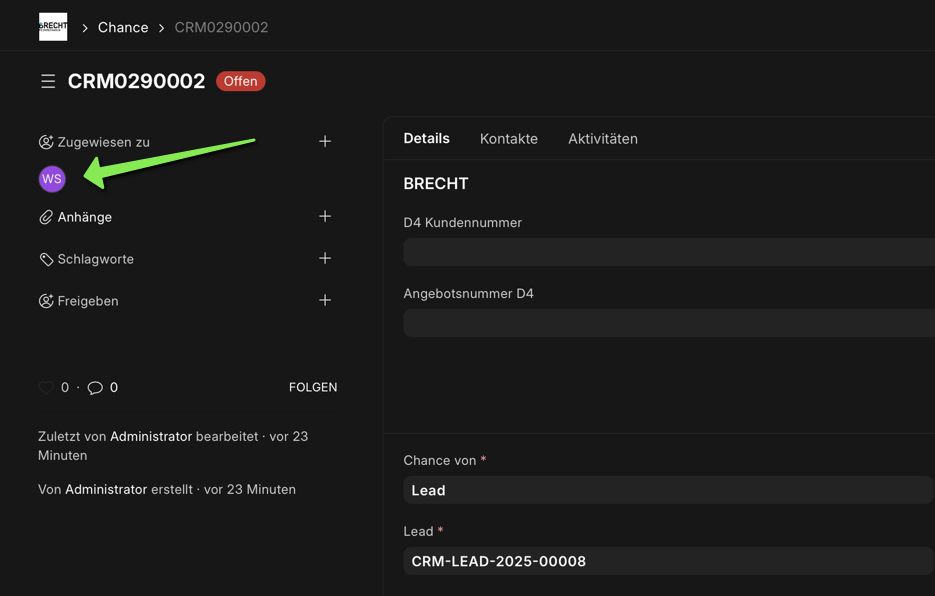Select the Details tab
The image size is (935, 596).
coord(426,139)
